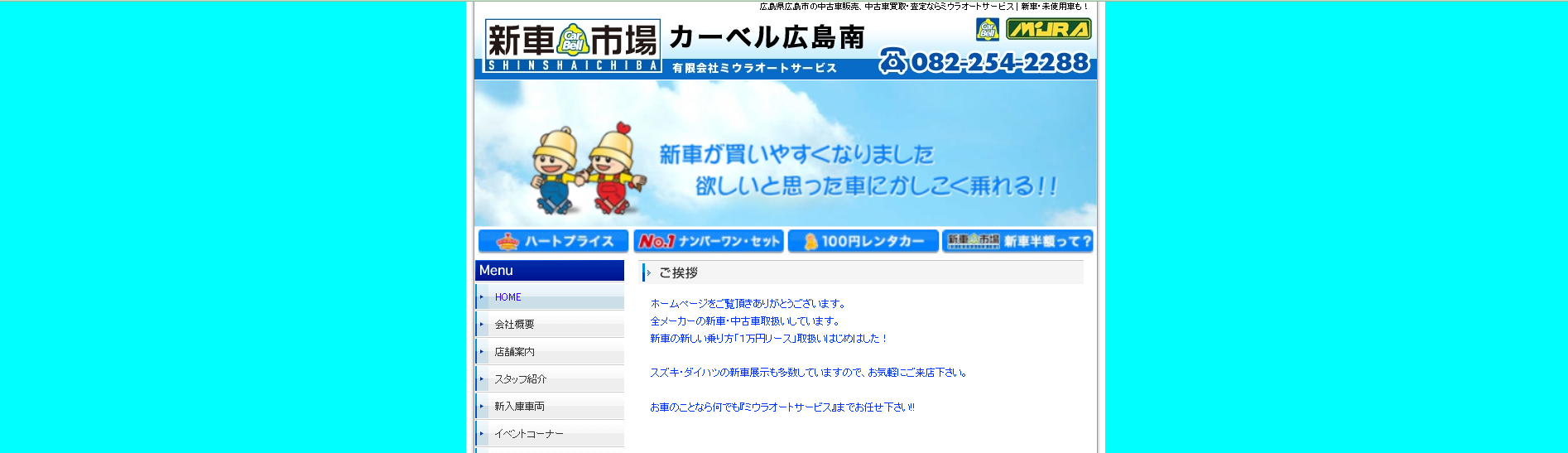1568x453 pixels.
Task: Click the line ホームページをご覧頂きありがとうございます
Action: pos(748,304)
